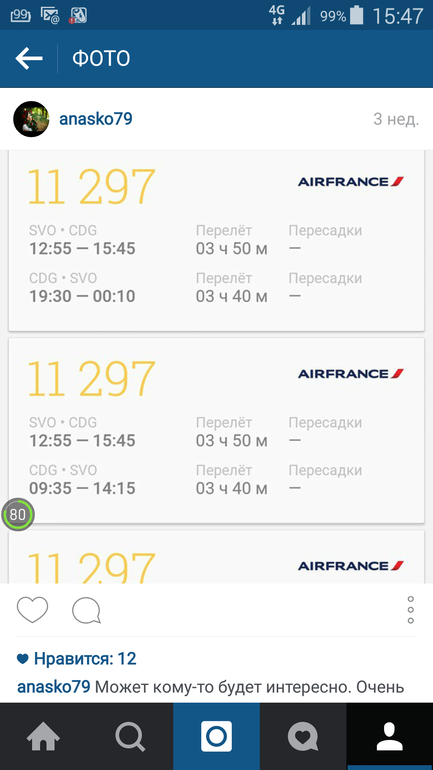Open comments via speech bubble icon
The image size is (433, 770).
86,611
